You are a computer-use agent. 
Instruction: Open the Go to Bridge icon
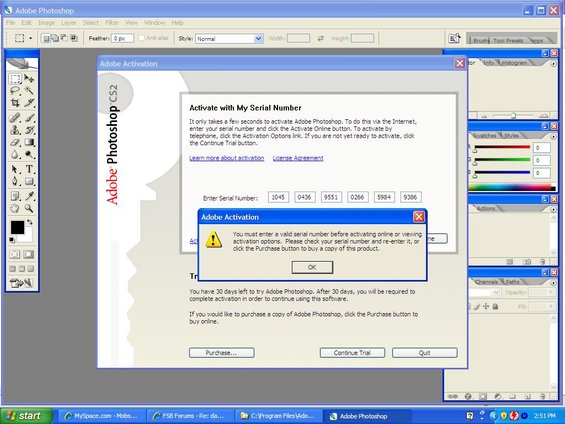454,38
